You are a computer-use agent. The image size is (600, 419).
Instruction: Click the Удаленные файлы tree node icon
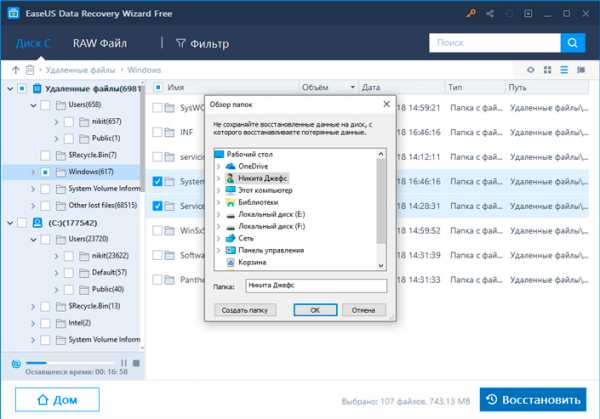pos(37,89)
